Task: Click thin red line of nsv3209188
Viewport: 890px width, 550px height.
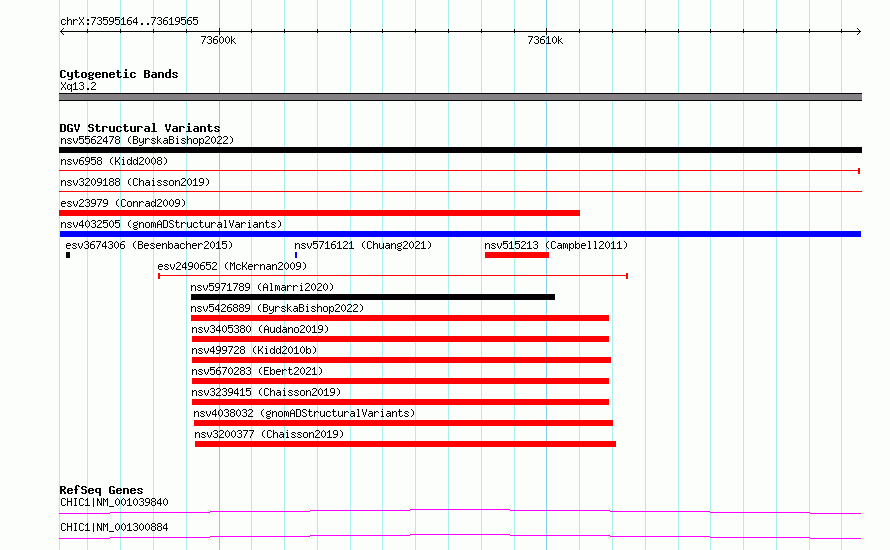Action: [460, 192]
